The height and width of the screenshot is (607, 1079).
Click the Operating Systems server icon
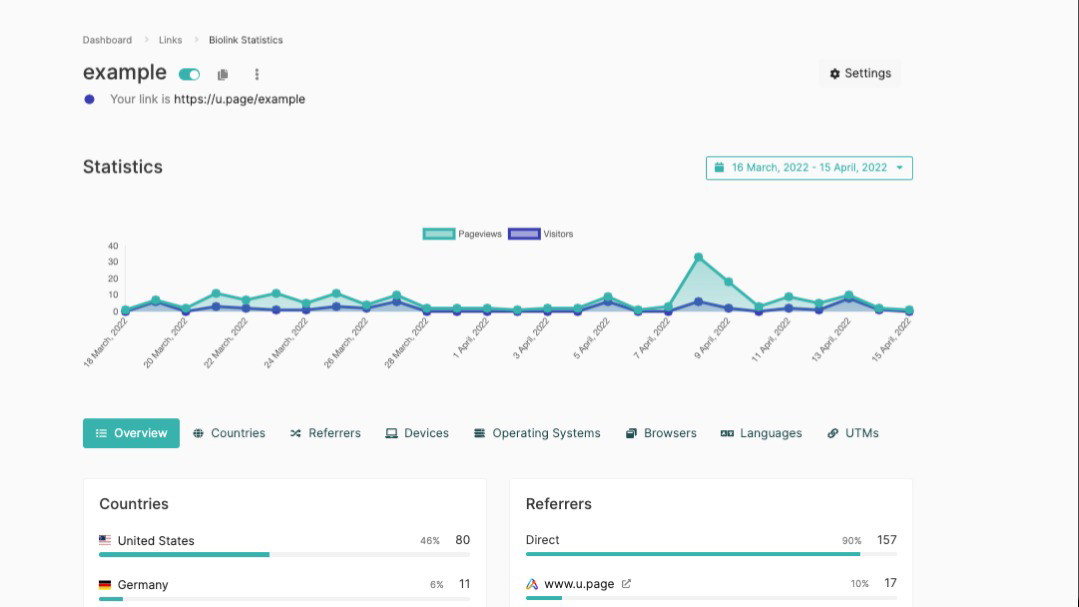coord(480,433)
